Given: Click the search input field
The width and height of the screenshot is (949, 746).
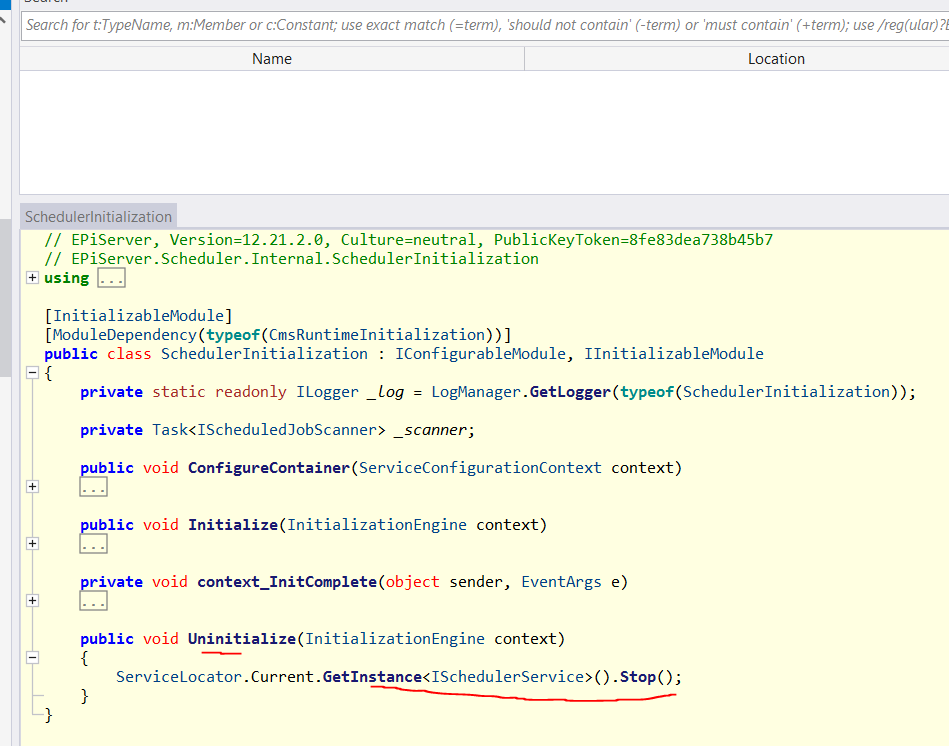Looking at the screenshot, I should 480,24.
